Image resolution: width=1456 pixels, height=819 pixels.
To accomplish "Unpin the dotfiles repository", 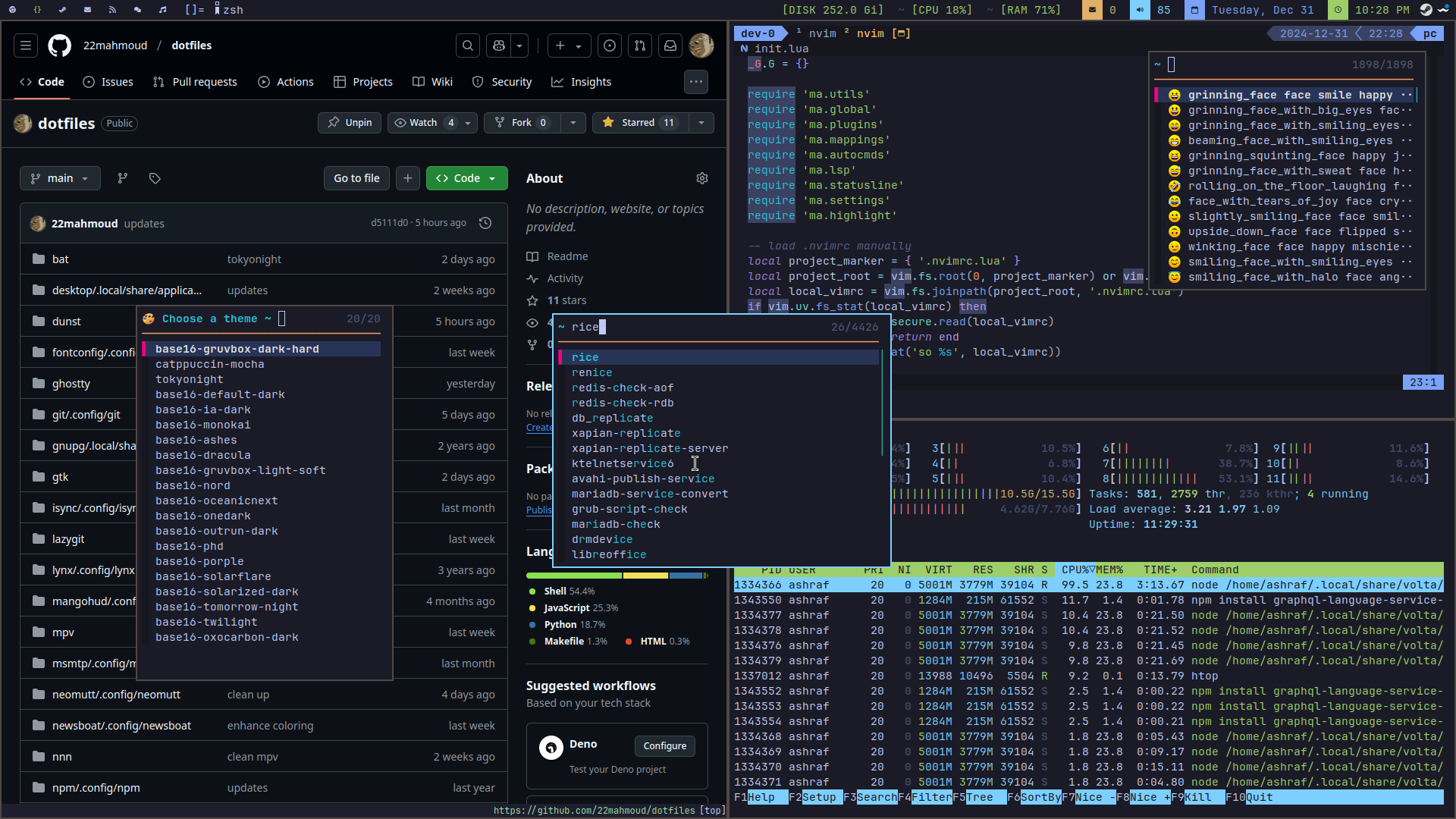I will [350, 123].
